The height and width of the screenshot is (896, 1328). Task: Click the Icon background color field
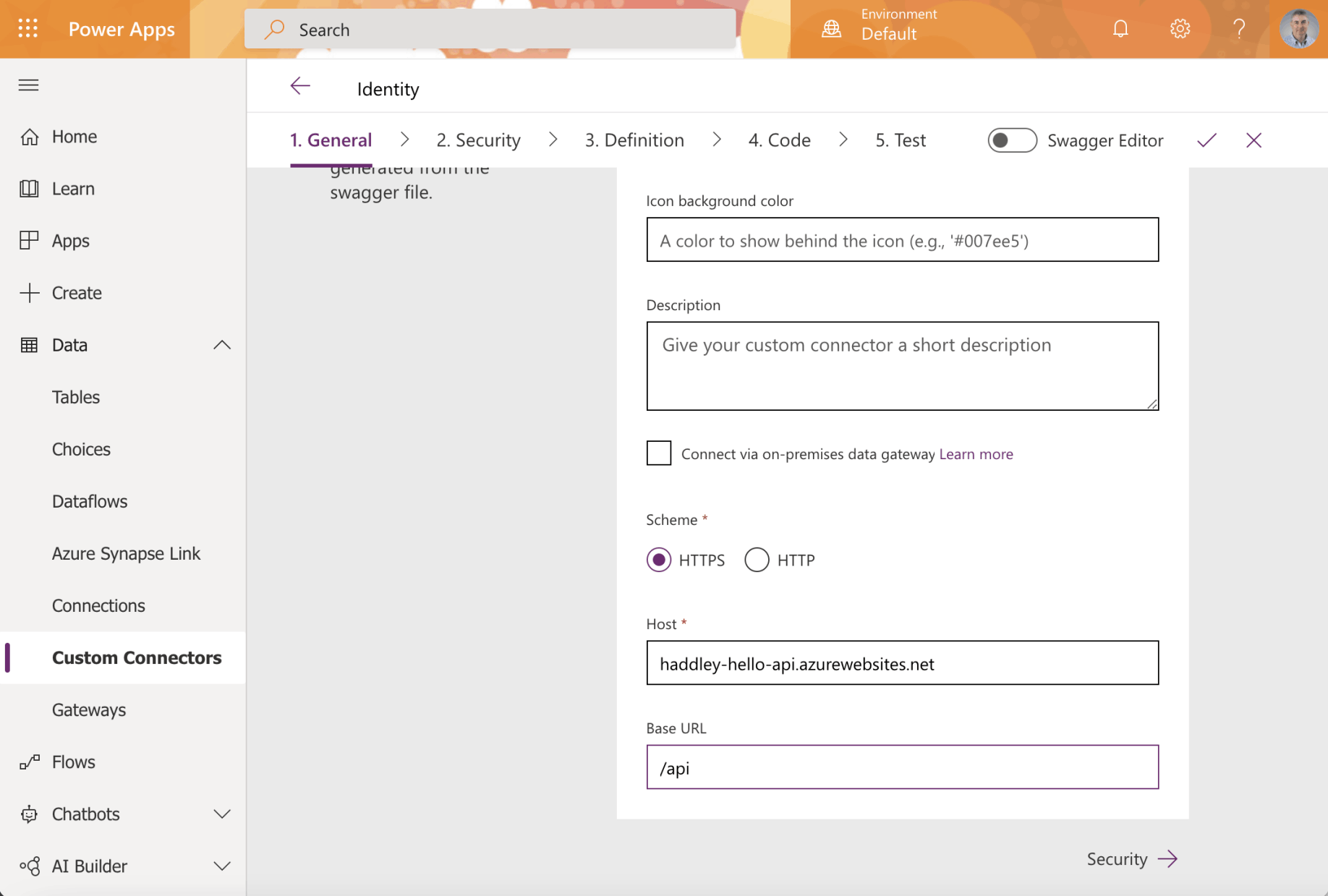(902, 240)
